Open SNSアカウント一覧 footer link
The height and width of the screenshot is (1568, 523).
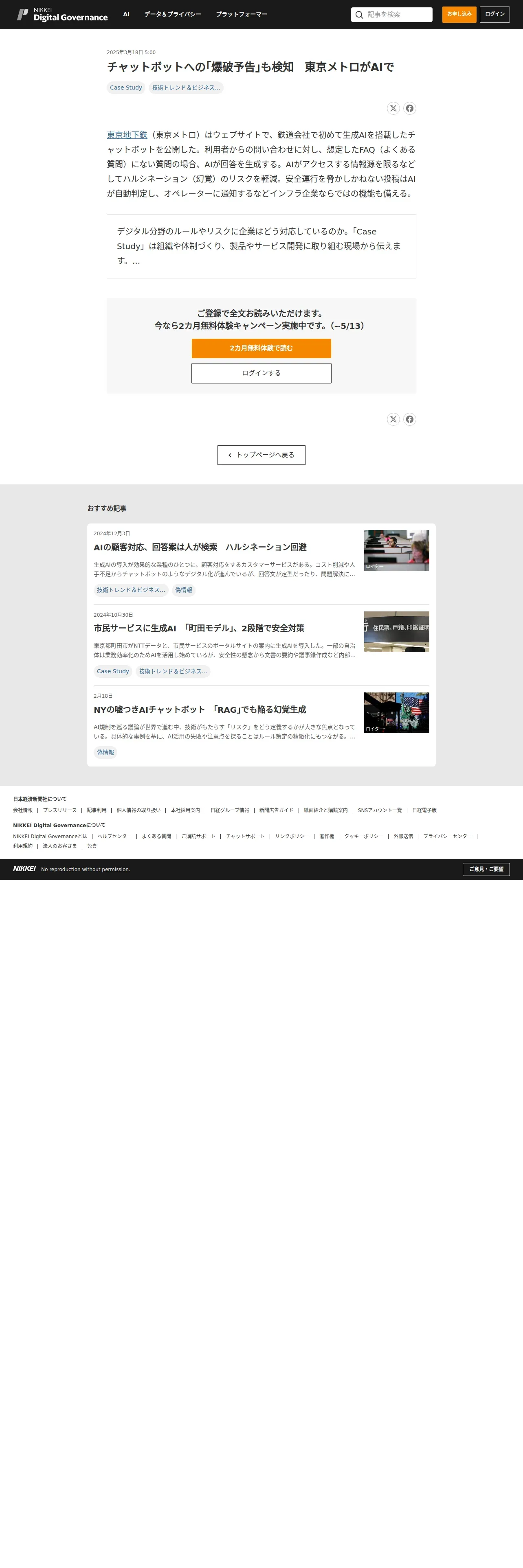380,810
